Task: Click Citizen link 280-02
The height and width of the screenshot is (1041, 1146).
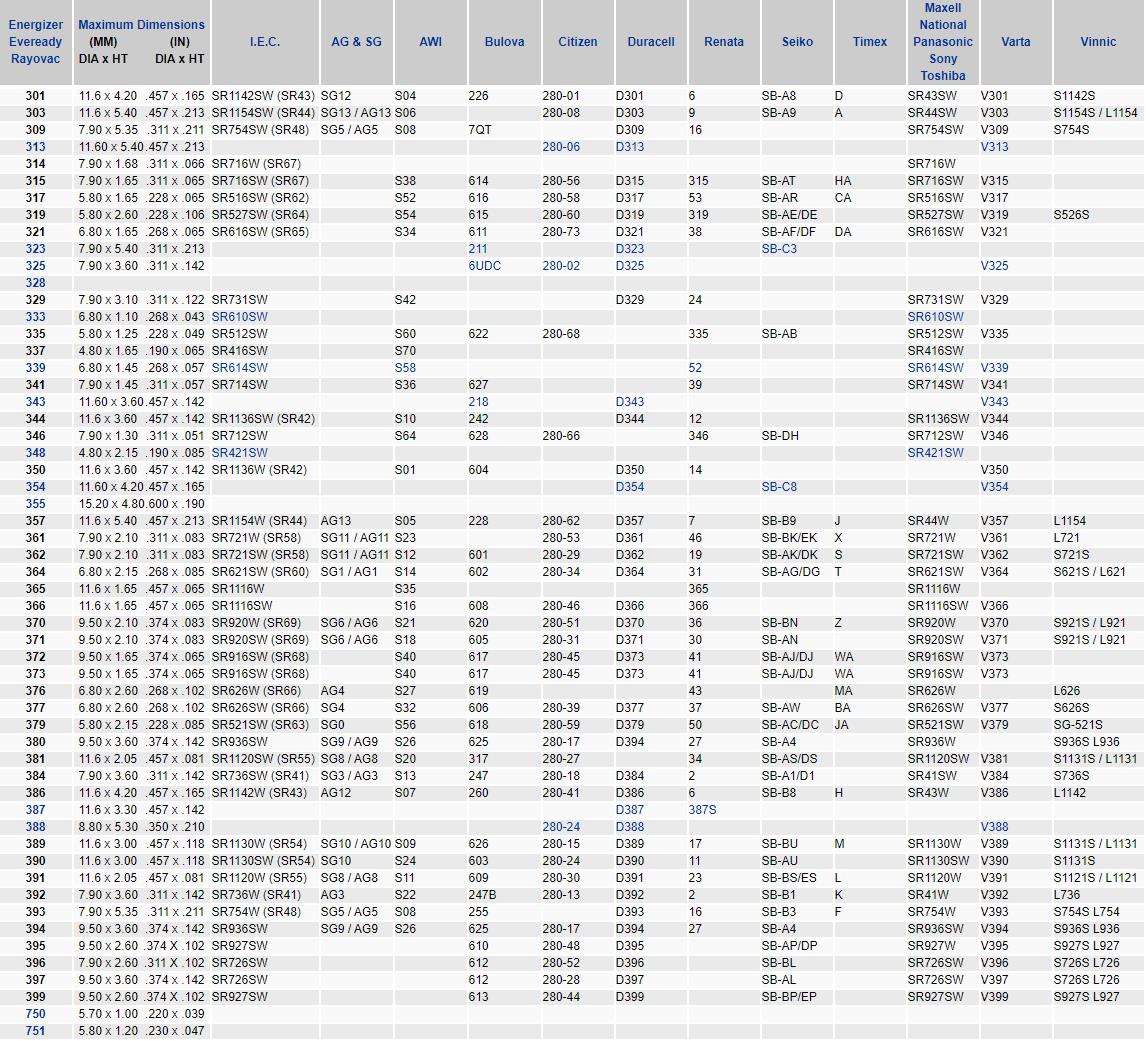Action: pyautogui.click(x=561, y=266)
